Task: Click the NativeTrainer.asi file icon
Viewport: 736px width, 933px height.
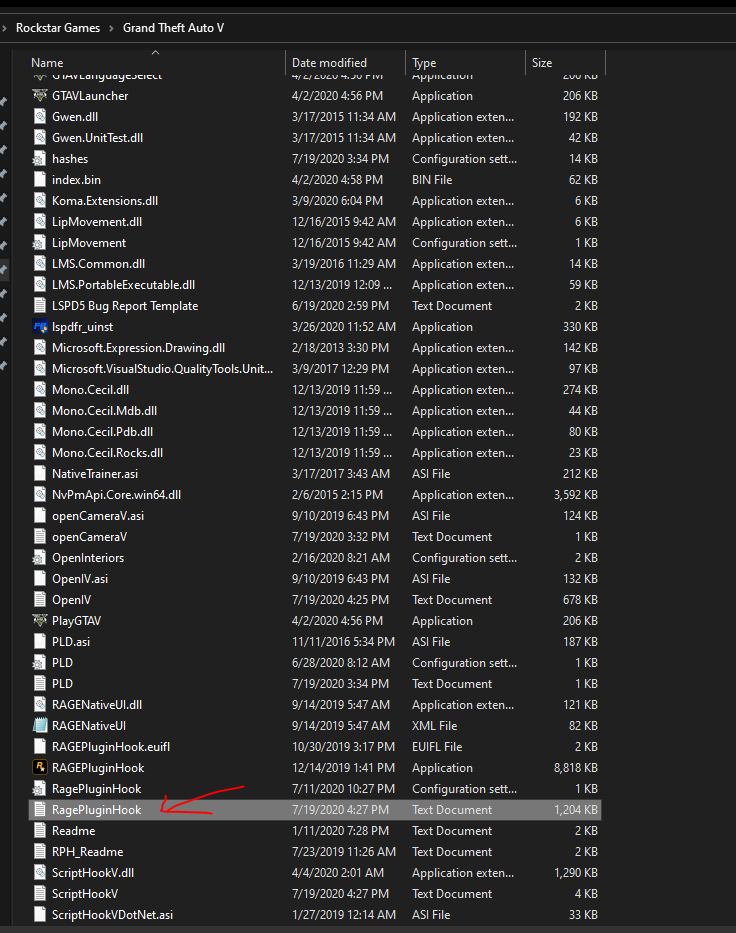Action: pos(40,474)
